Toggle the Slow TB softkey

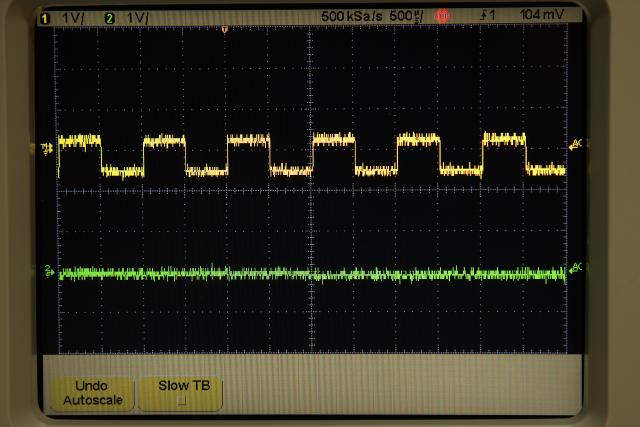181,393
